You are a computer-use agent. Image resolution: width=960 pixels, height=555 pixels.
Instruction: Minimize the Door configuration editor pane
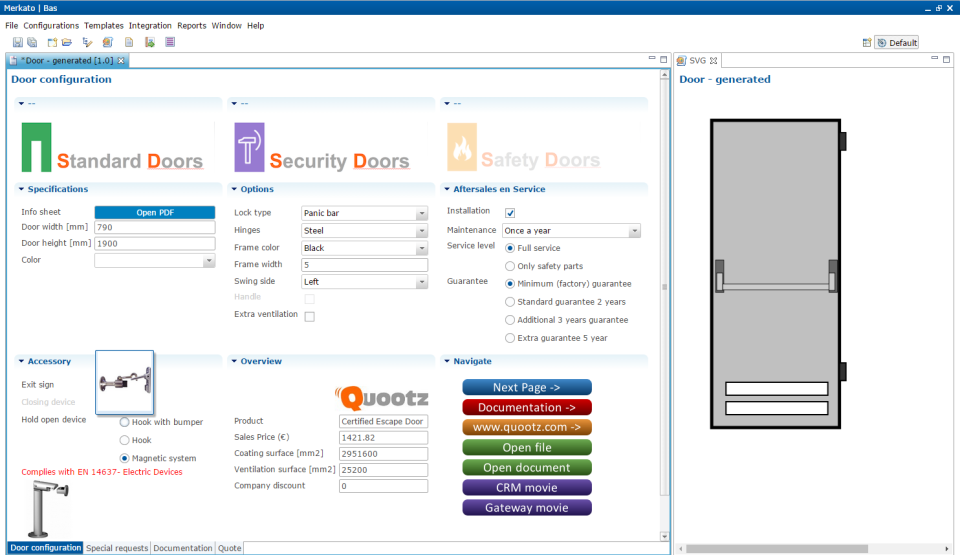[651, 59]
